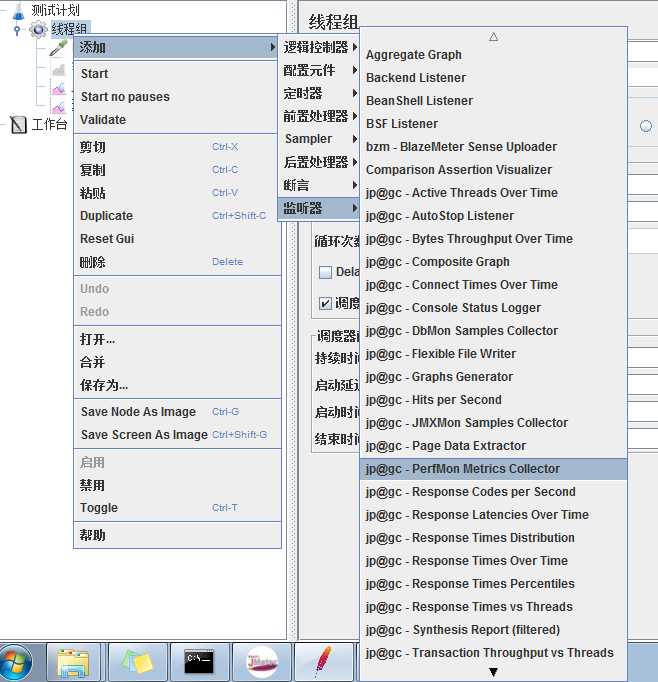
Task: Add jp@gc - AutoStop Listener
Action: [x=493, y=216]
